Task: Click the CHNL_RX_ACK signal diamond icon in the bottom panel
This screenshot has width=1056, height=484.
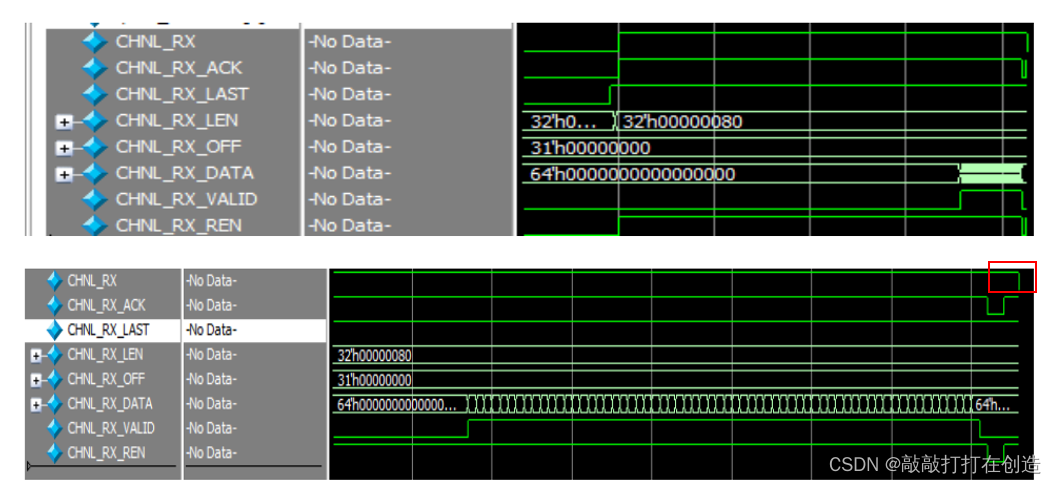Action: click(x=55, y=306)
